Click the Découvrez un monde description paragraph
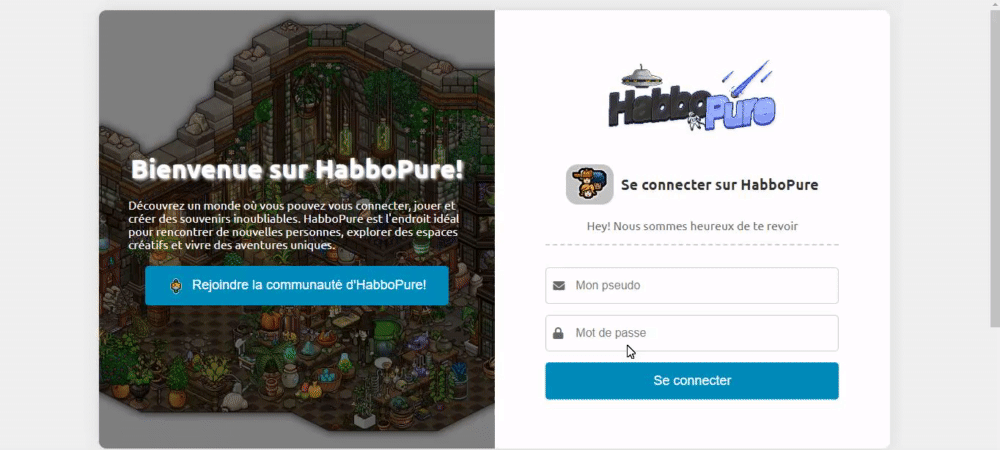The width and height of the screenshot is (1000, 450). click(293, 226)
